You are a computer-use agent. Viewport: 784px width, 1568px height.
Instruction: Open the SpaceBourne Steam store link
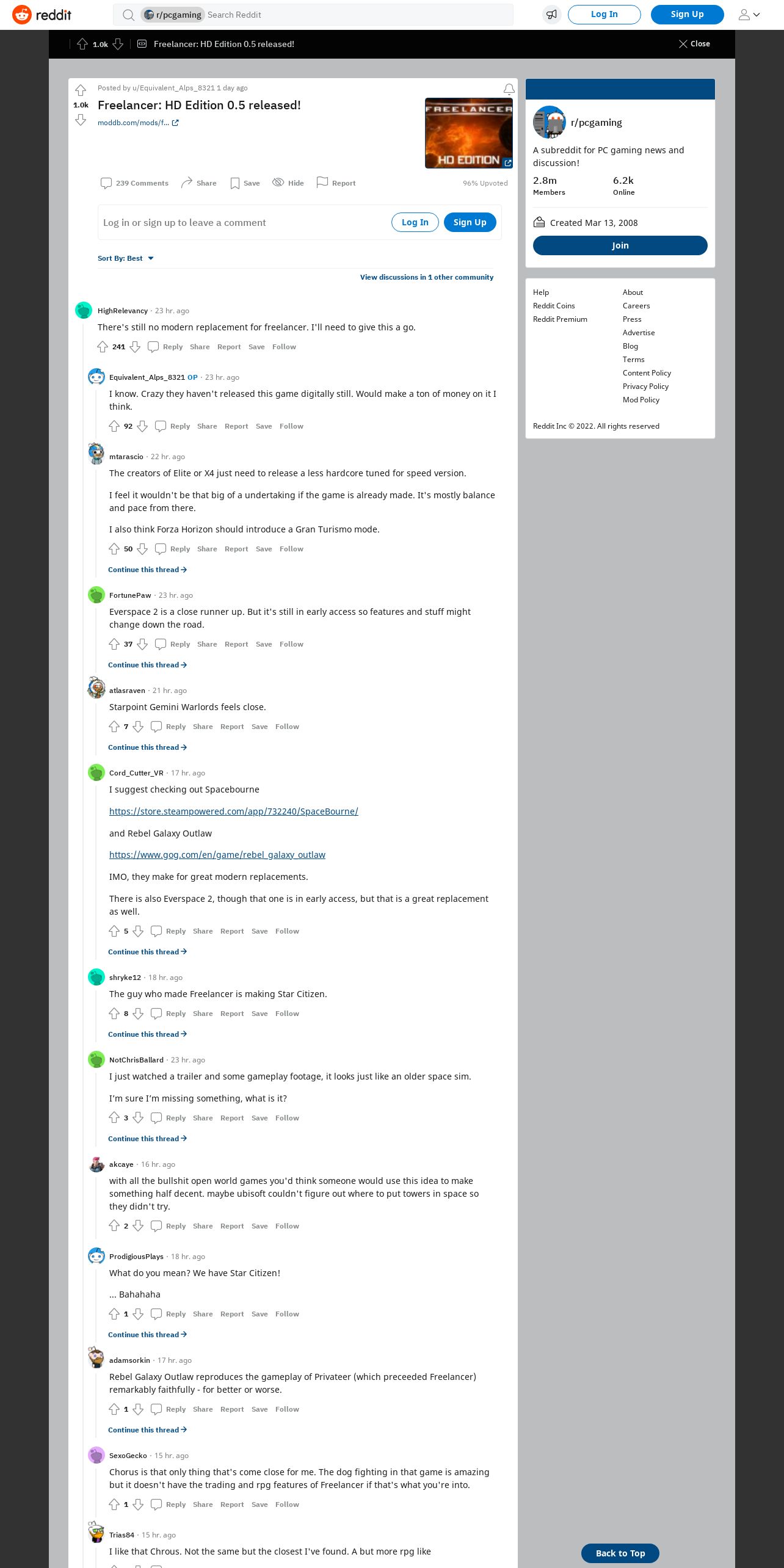click(234, 811)
